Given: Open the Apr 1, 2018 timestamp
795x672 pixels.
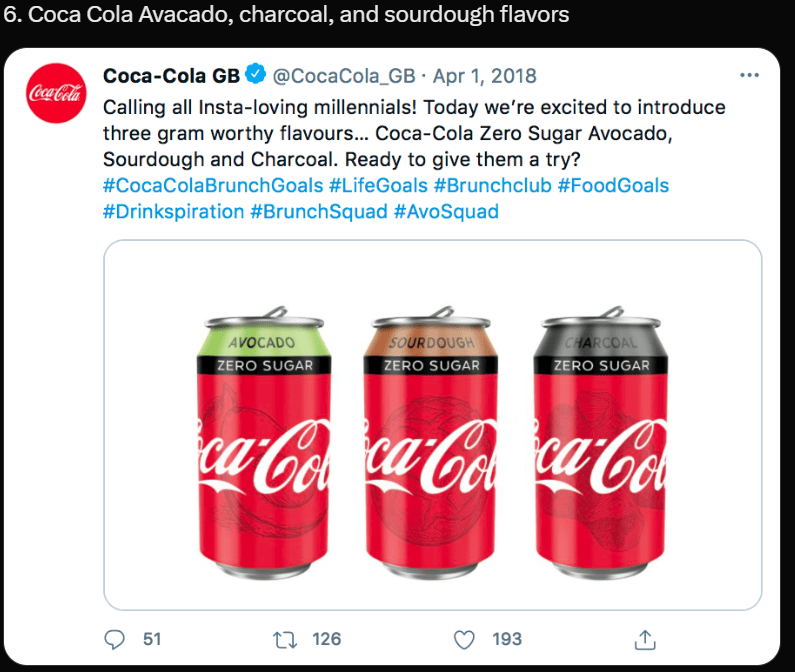Looking at the screenshot, I should [485, 75].
